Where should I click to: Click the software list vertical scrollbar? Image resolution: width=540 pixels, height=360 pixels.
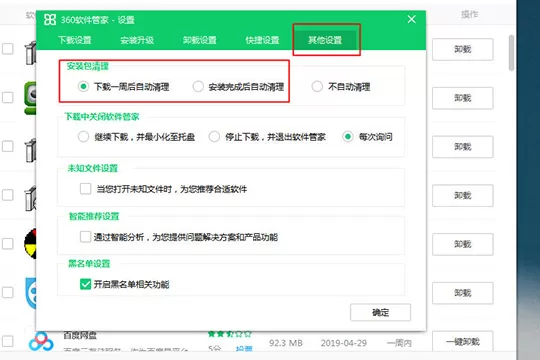point(511,53)
